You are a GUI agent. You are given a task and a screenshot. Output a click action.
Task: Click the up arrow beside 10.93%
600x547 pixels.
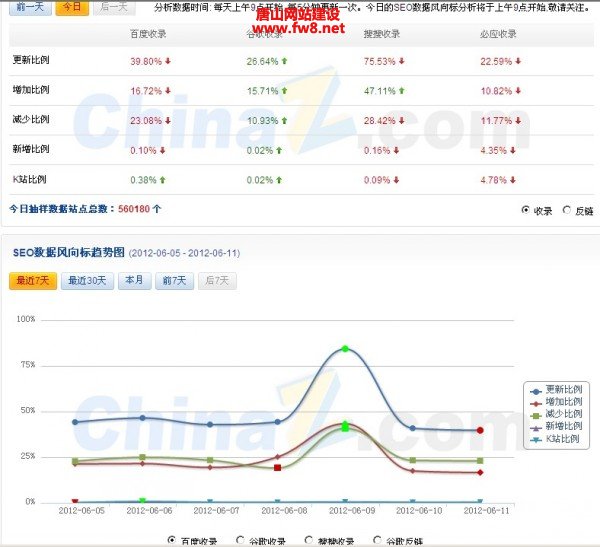pyautogui.click(x=284, y=121)
